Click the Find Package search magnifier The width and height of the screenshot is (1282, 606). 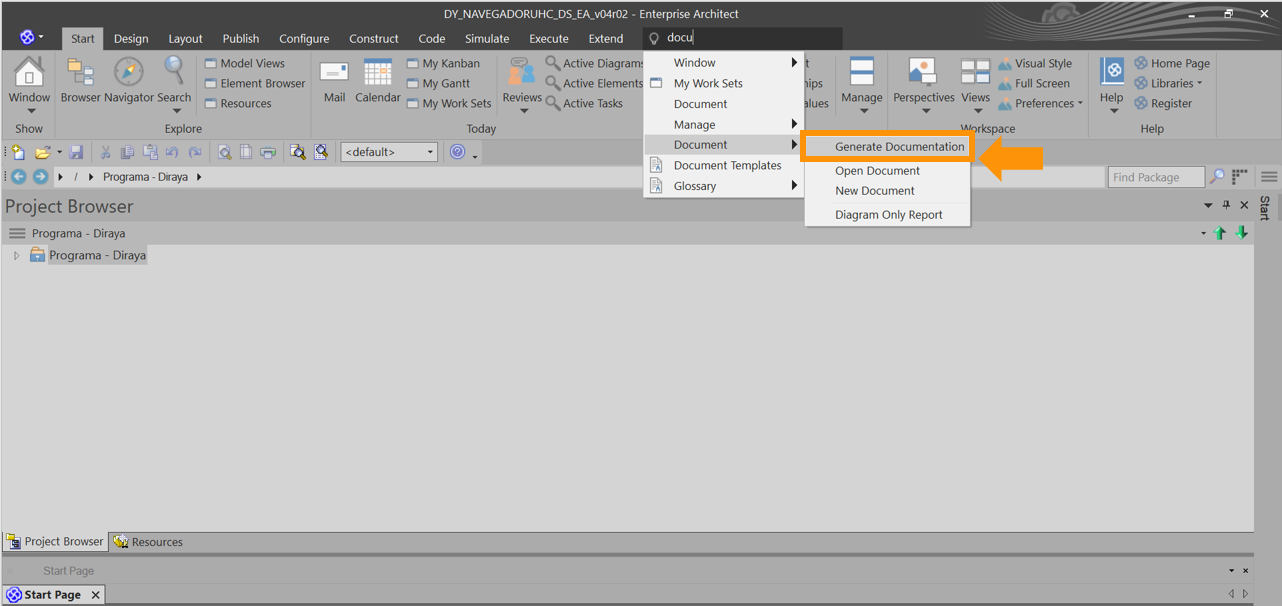tap(1217, 177)
